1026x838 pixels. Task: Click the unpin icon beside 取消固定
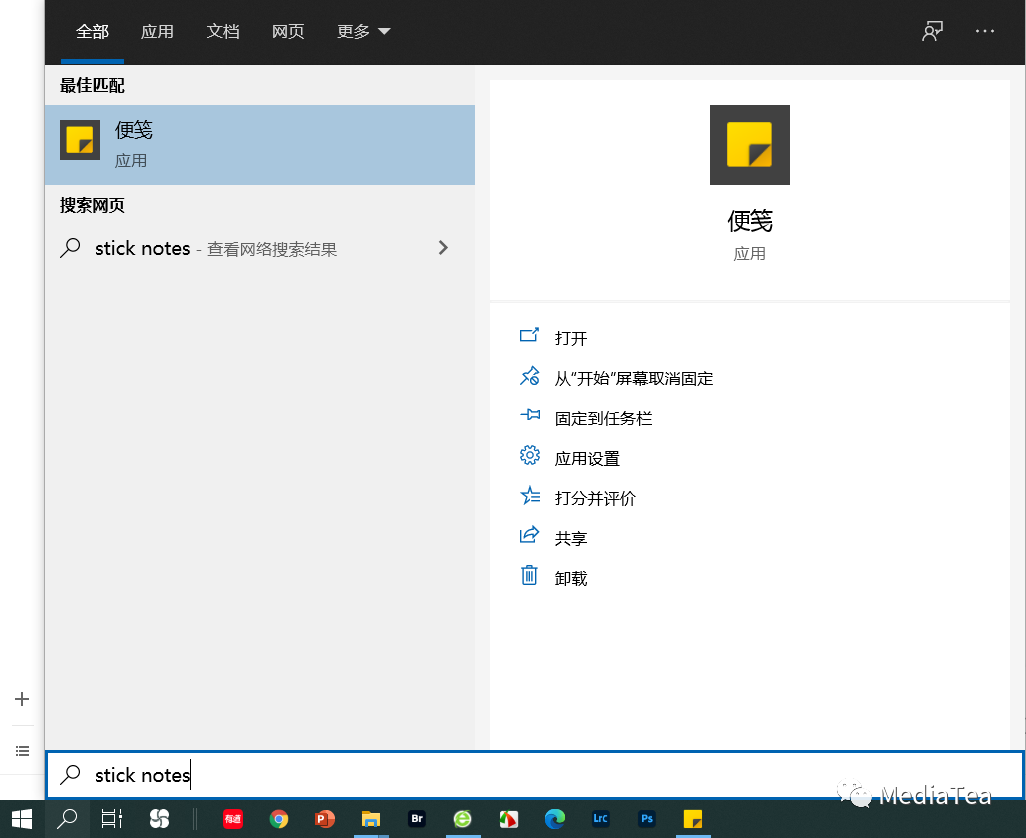point(529,375)
